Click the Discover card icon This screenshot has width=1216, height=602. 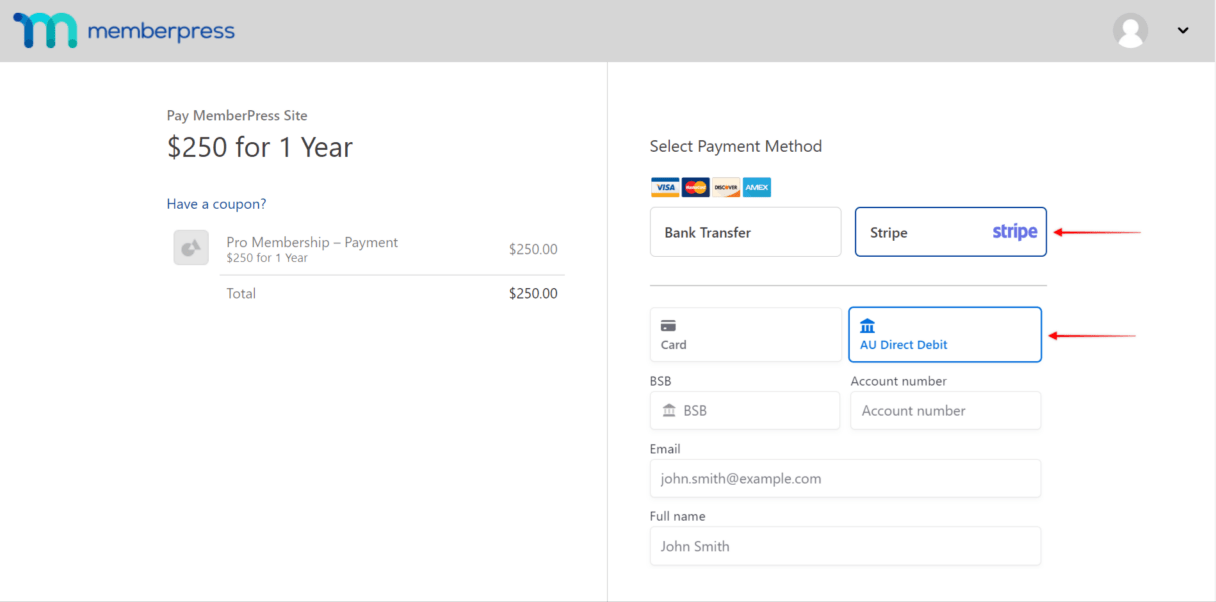click(x=726, y=188)
